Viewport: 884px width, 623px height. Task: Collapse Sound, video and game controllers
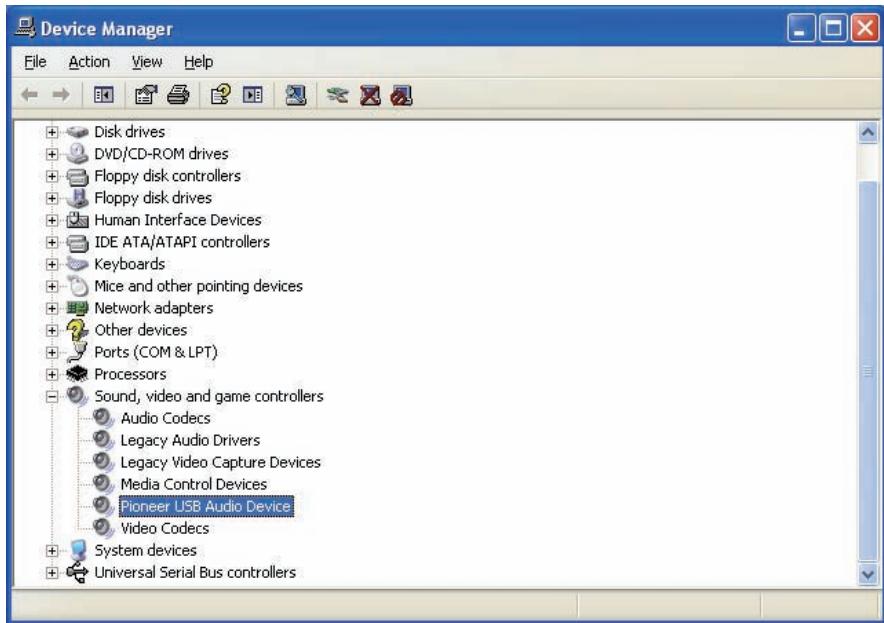(x=52, y=396)
